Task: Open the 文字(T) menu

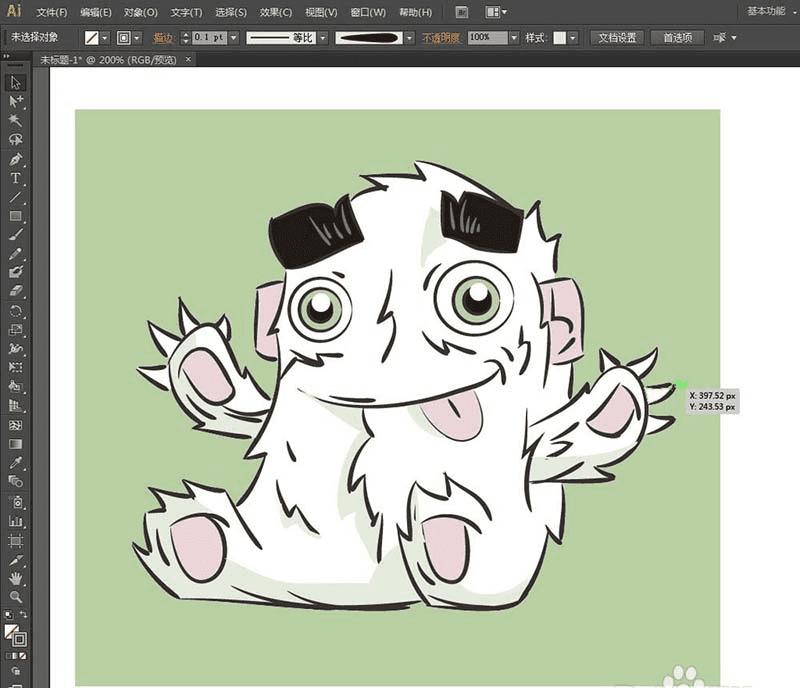Action: 186,12
